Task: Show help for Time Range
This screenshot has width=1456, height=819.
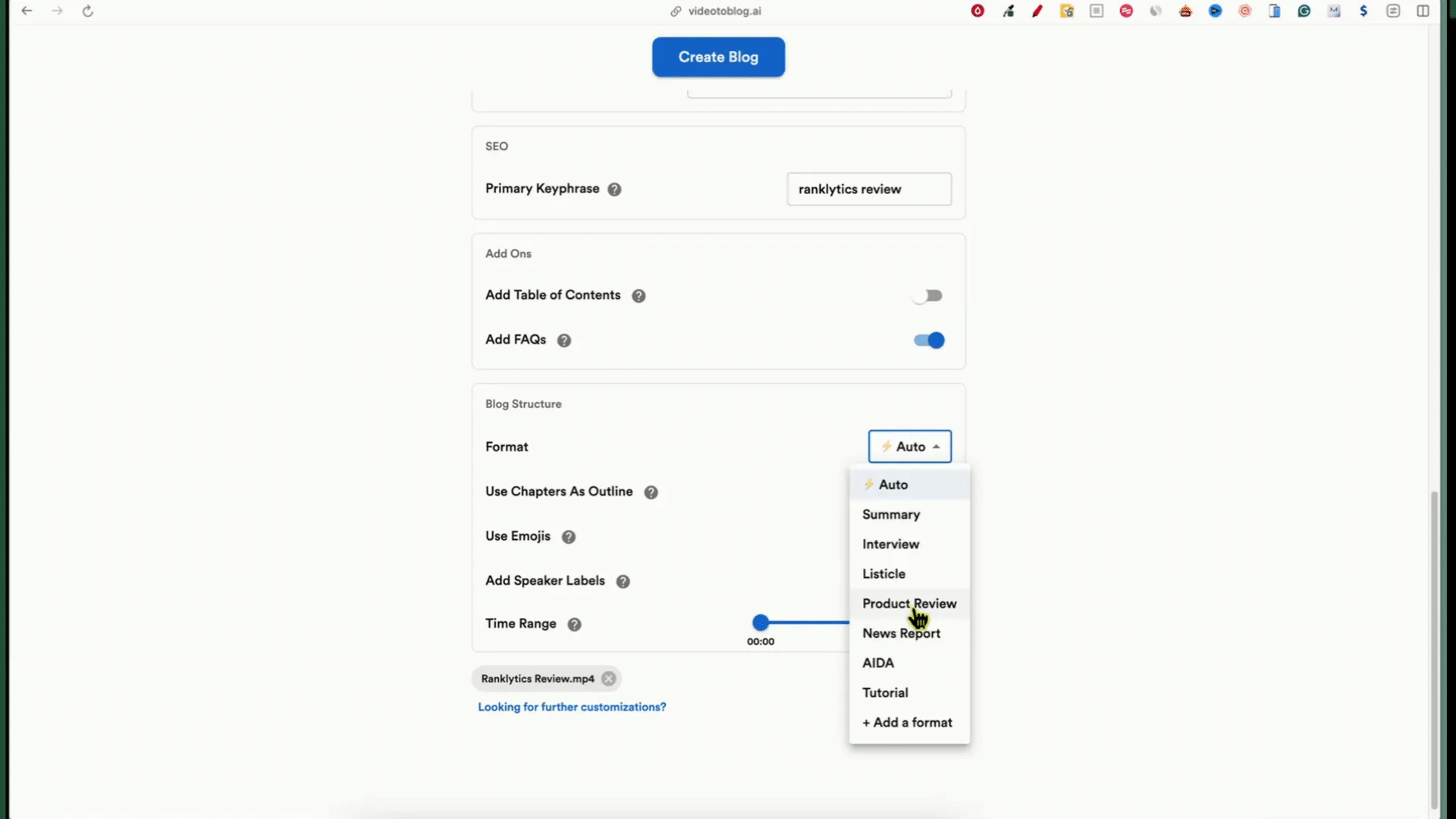Action: [575, 624]
